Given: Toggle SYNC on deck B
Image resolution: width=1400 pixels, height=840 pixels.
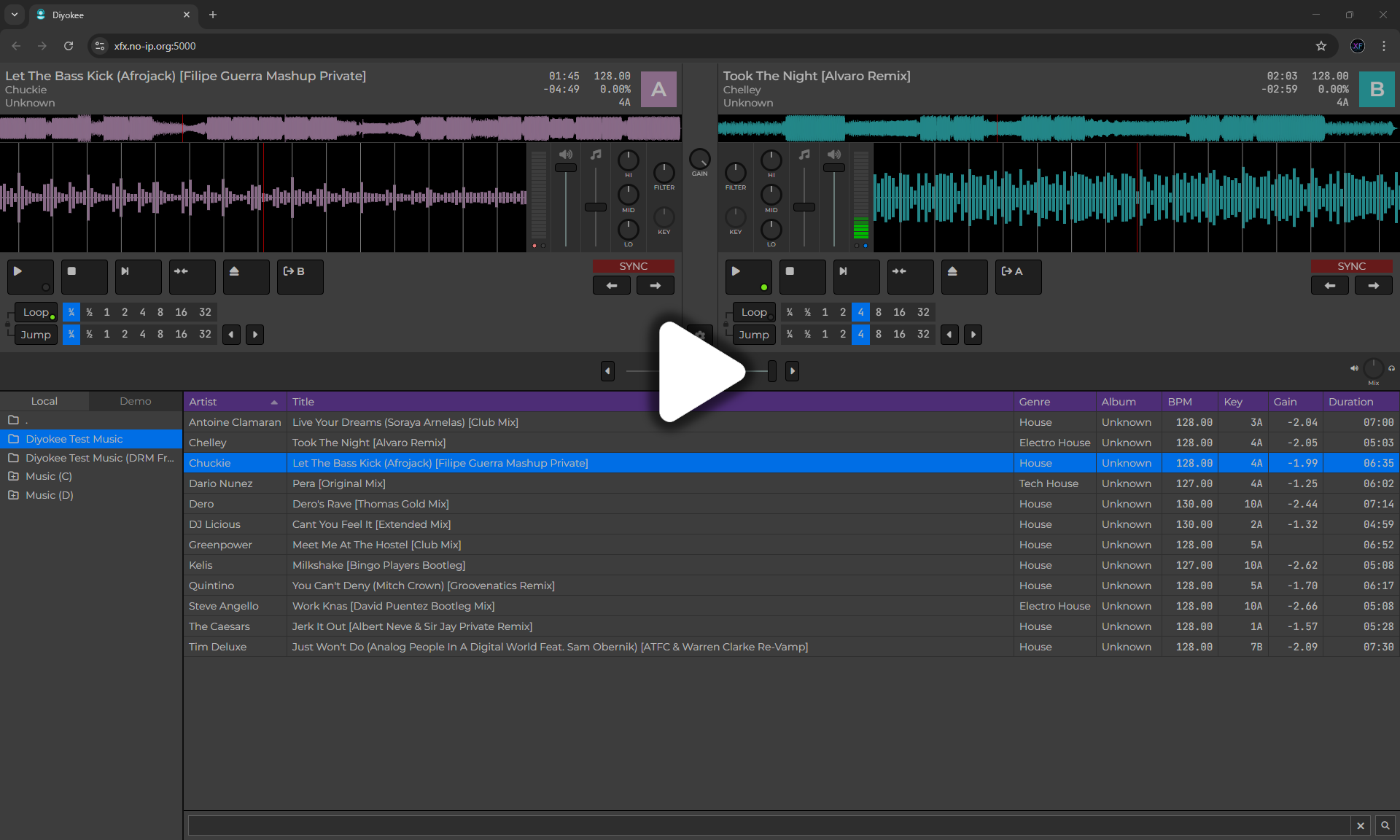Looking at the screenshot, I should click(1351, 266).
